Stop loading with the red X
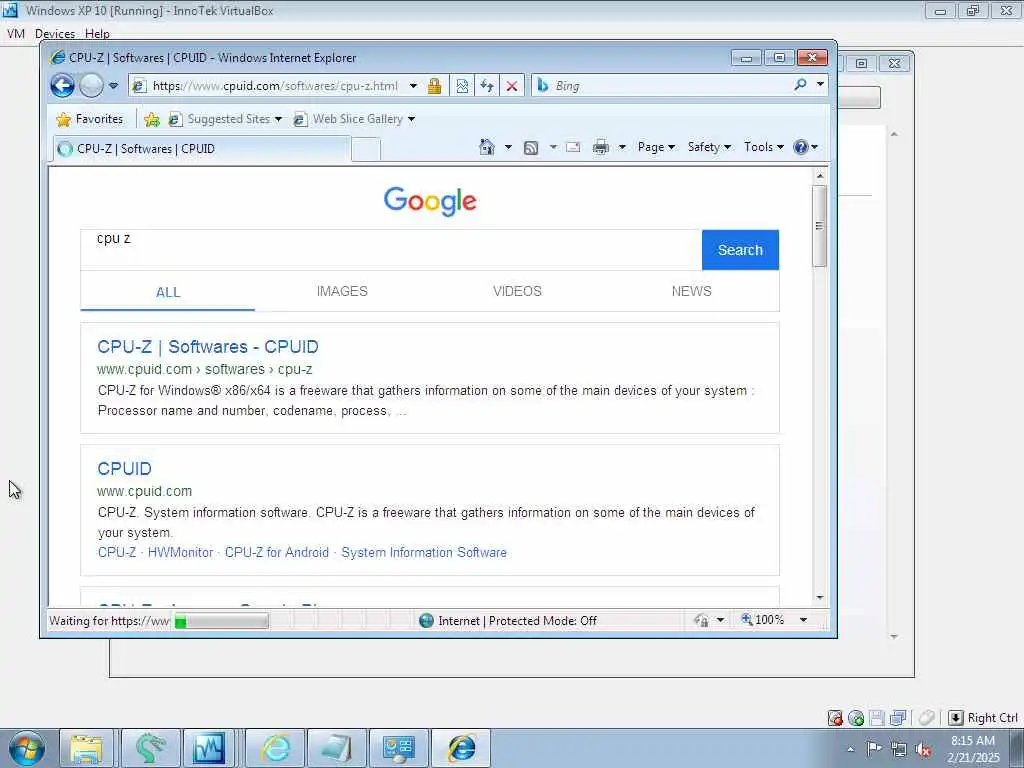Screen dimensions: 1024x768 512,86
